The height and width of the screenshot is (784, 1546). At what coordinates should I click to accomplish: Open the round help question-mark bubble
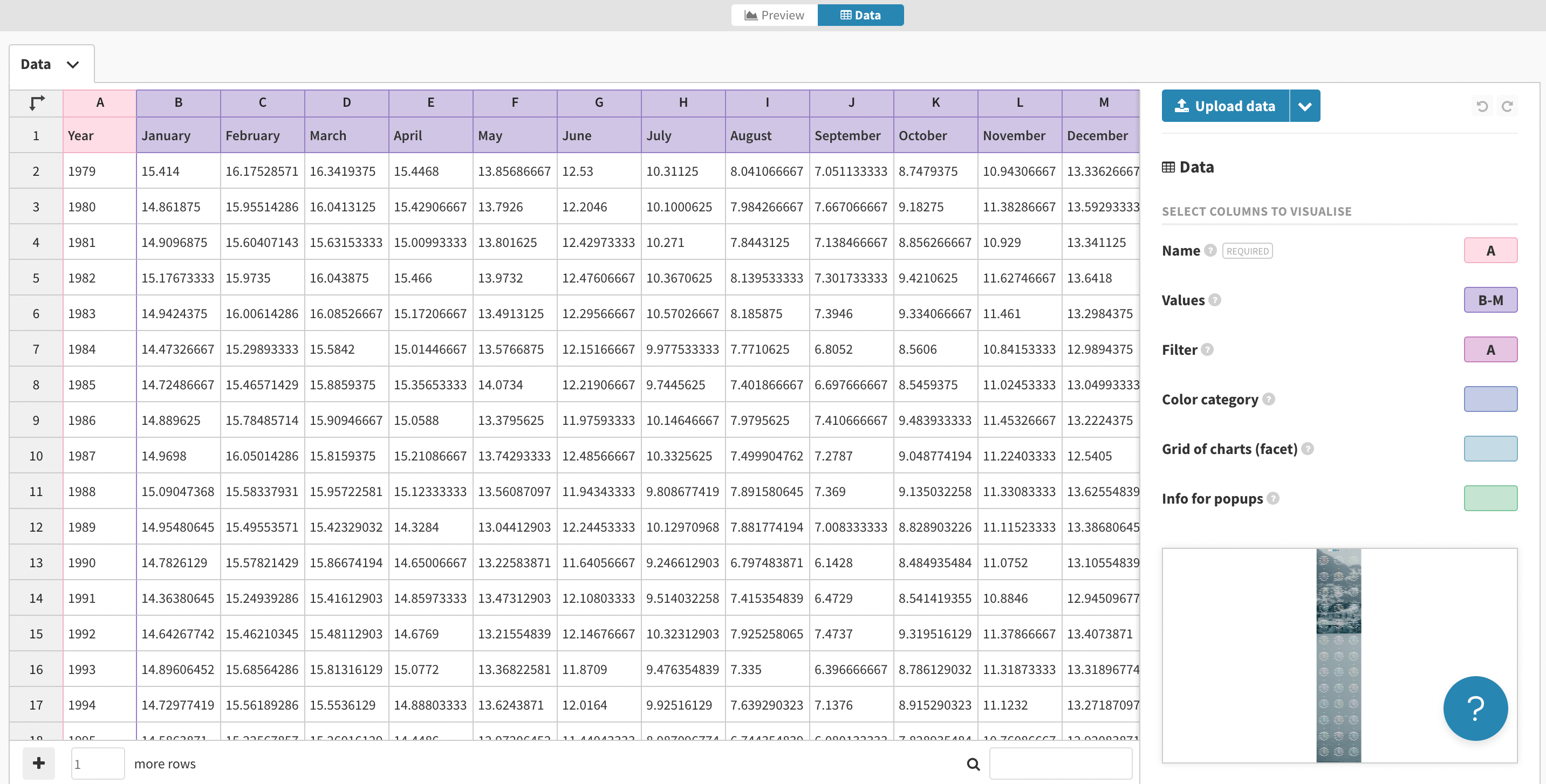click(x=1475, y=708)
